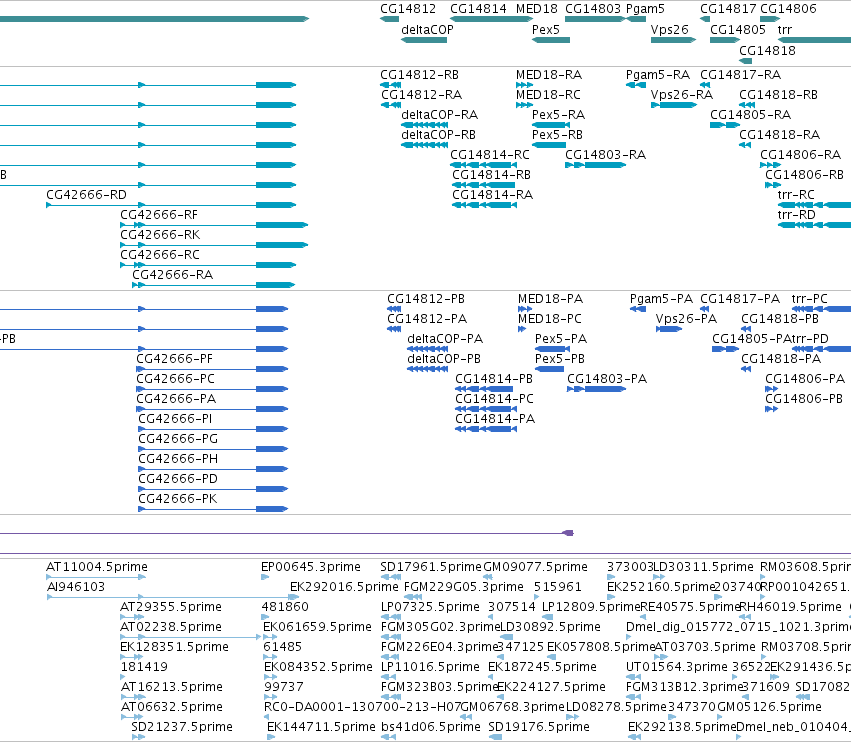Image resolution: width=851 pixels, height=742 pixels.
Task: Click EST AT11004.5prime label
Action: (97, 567)
